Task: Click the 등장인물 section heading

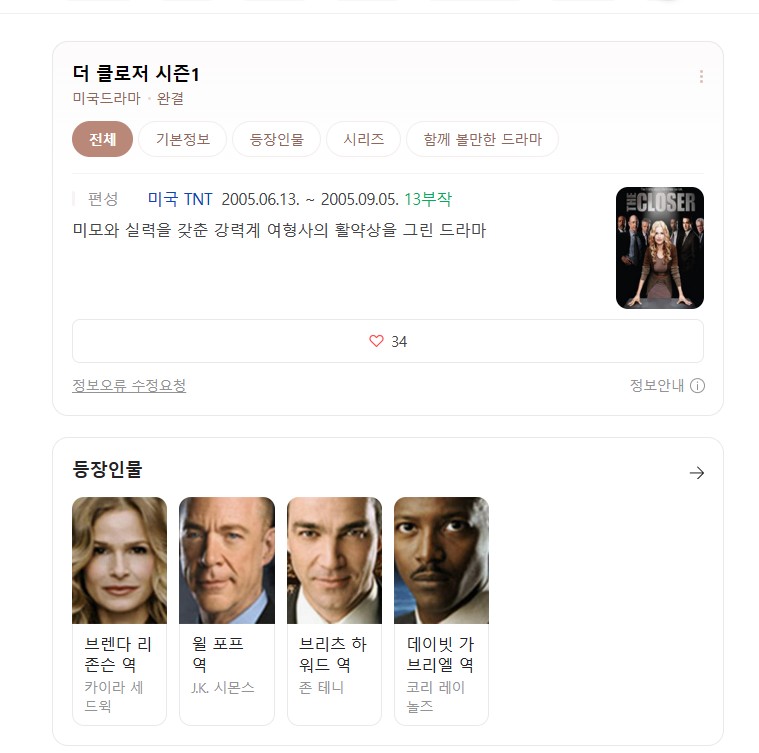Action: tap(107, 469)
